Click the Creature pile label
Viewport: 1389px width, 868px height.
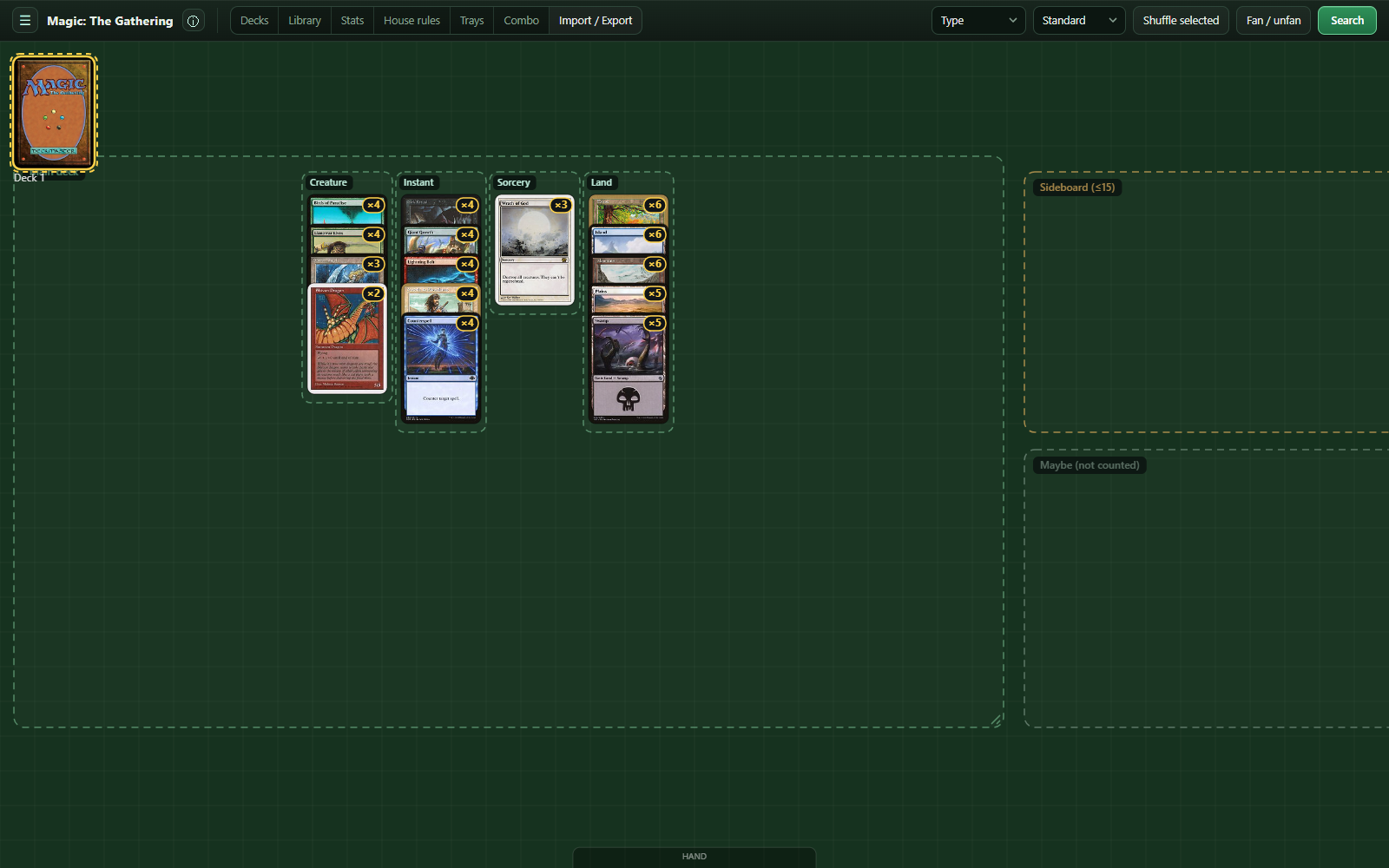(x=328, y=182)
